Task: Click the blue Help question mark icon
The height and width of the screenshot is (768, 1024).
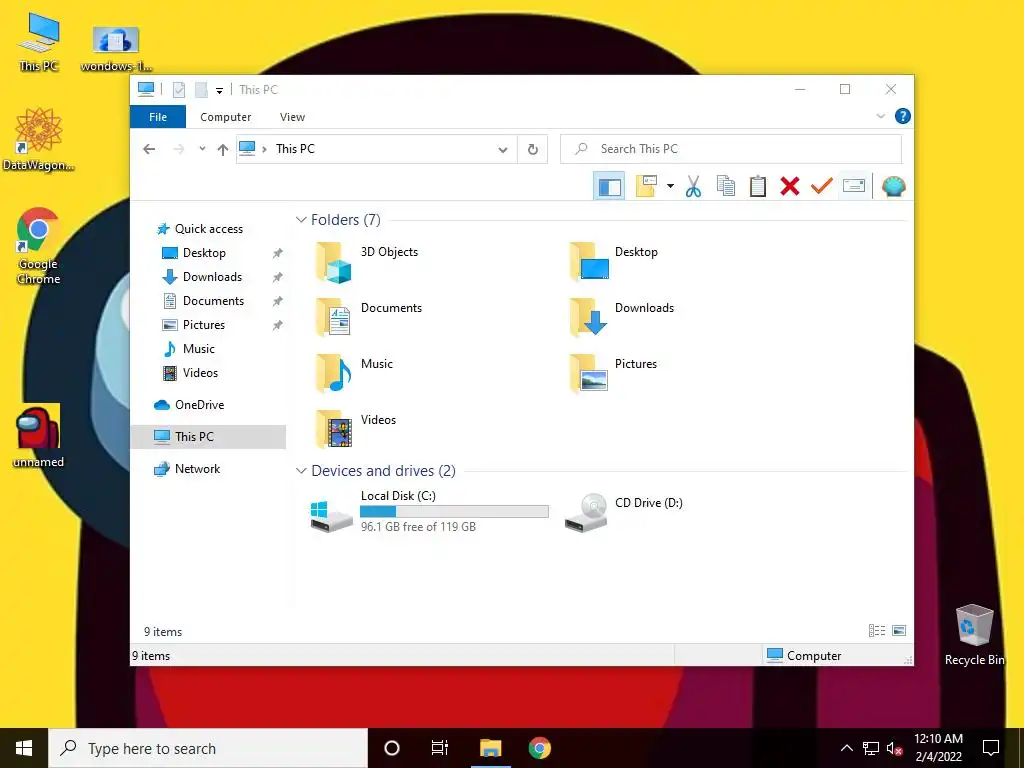Action: [x=902, y=116]
